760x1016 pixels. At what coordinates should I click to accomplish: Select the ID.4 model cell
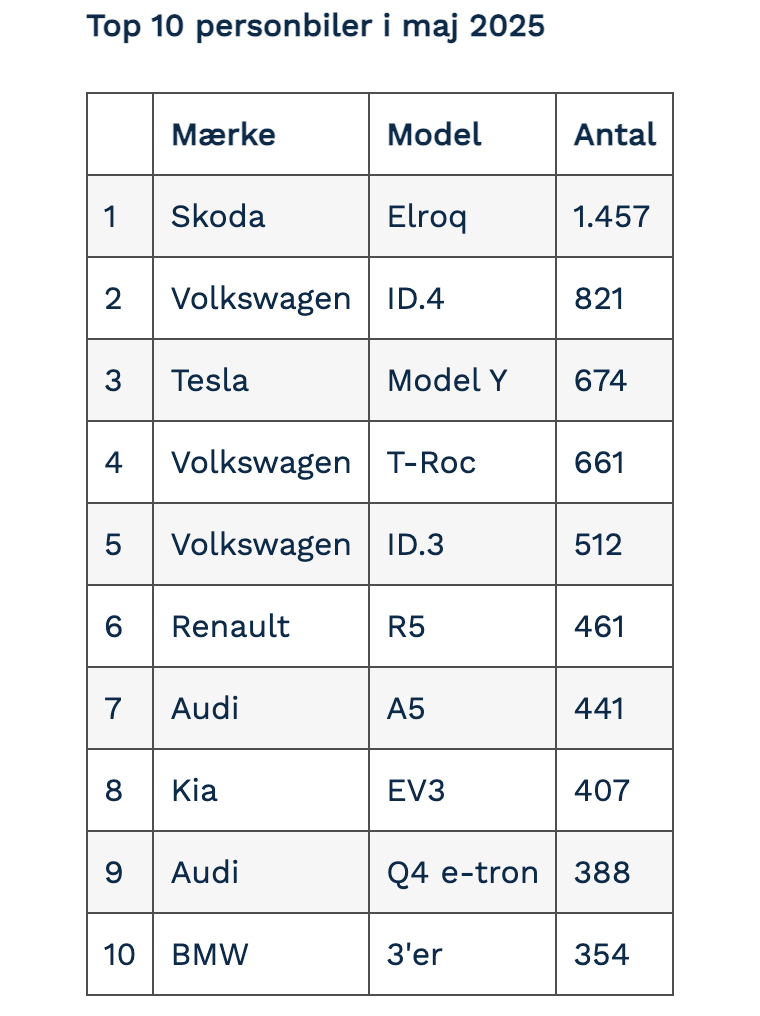tap(415, 299)
